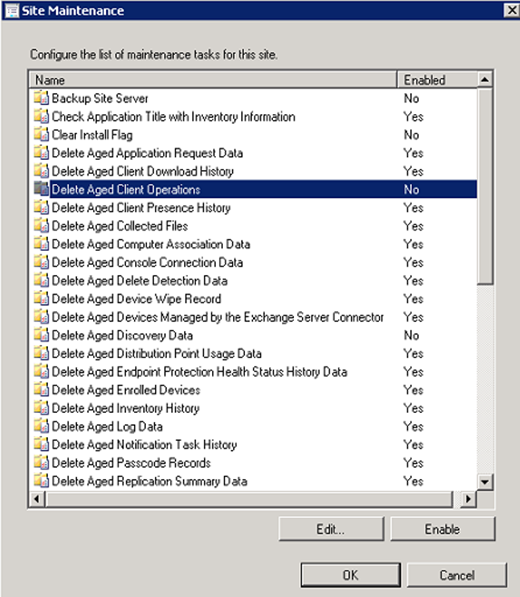Click the Site Maintenance title bar icon
Viewport: 520px width, 597px height.
[12, 11]
